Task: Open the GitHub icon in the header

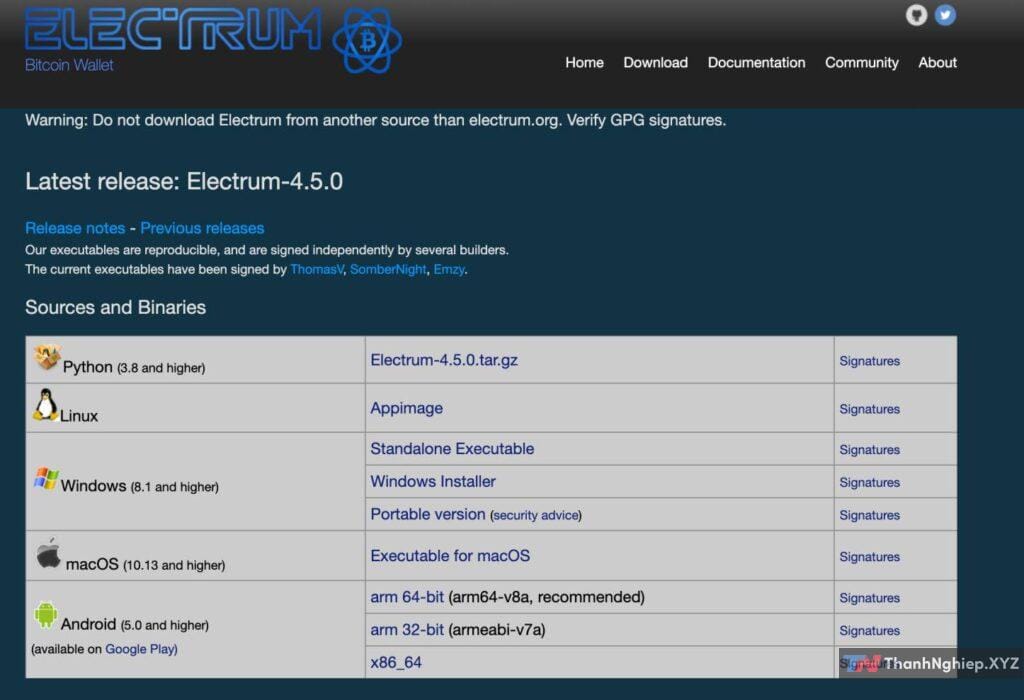Action: (916, 15)
